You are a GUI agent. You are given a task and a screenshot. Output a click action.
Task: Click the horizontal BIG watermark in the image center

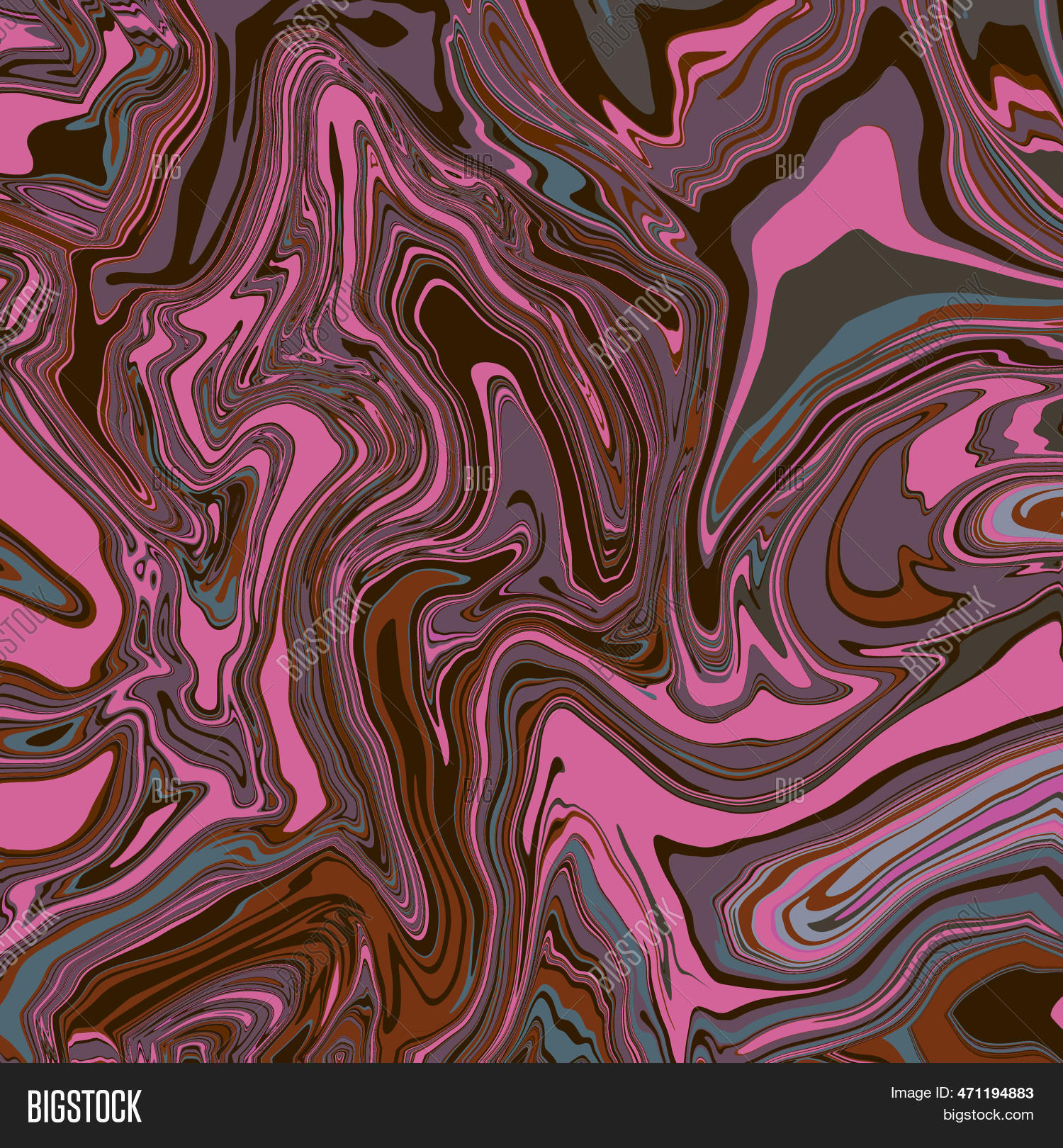point(478,478)
